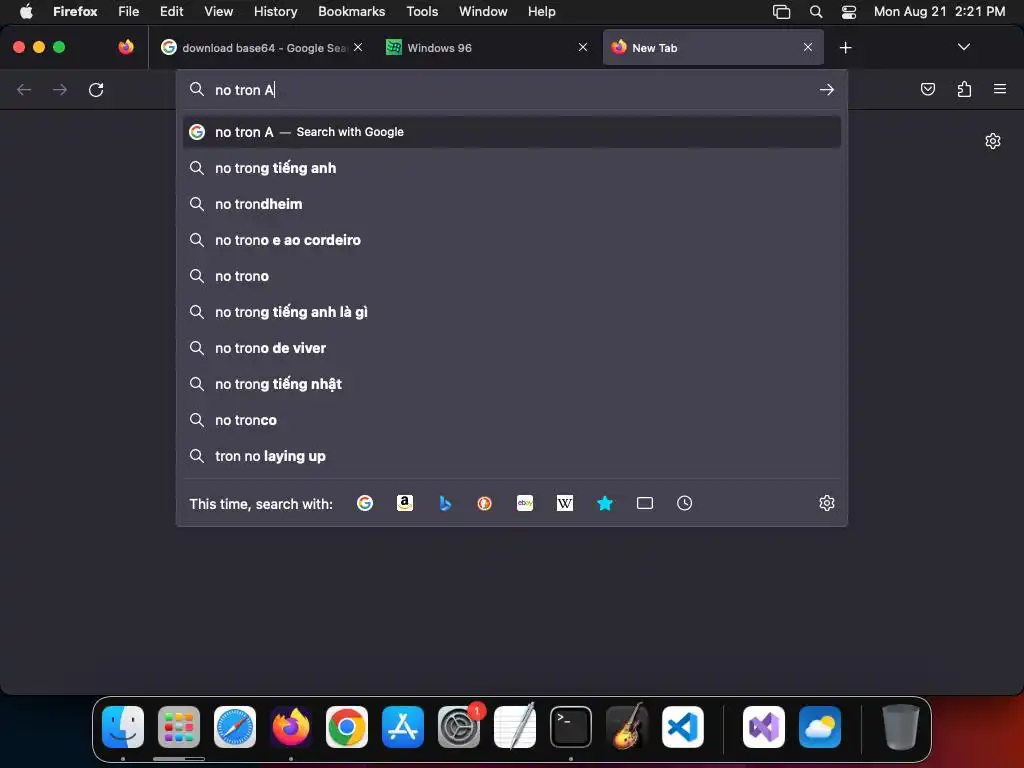Go forward one page

[x=60, y=89]
